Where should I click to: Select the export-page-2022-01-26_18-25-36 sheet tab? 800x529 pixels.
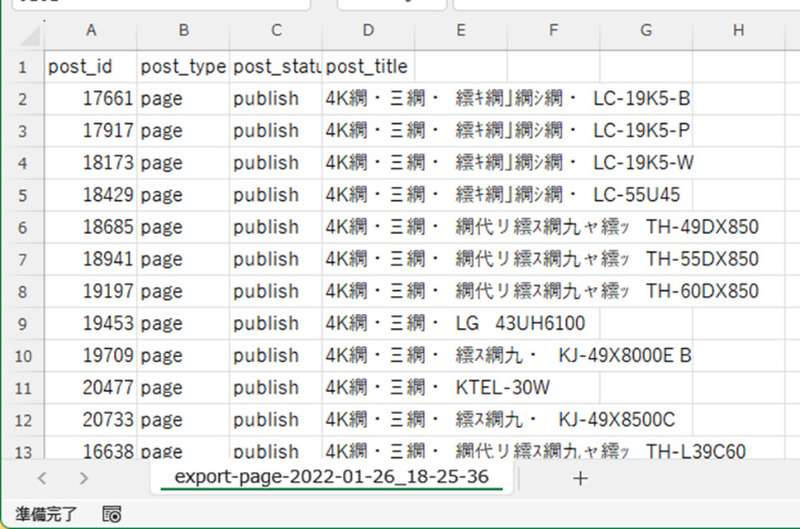click(332, 477)
